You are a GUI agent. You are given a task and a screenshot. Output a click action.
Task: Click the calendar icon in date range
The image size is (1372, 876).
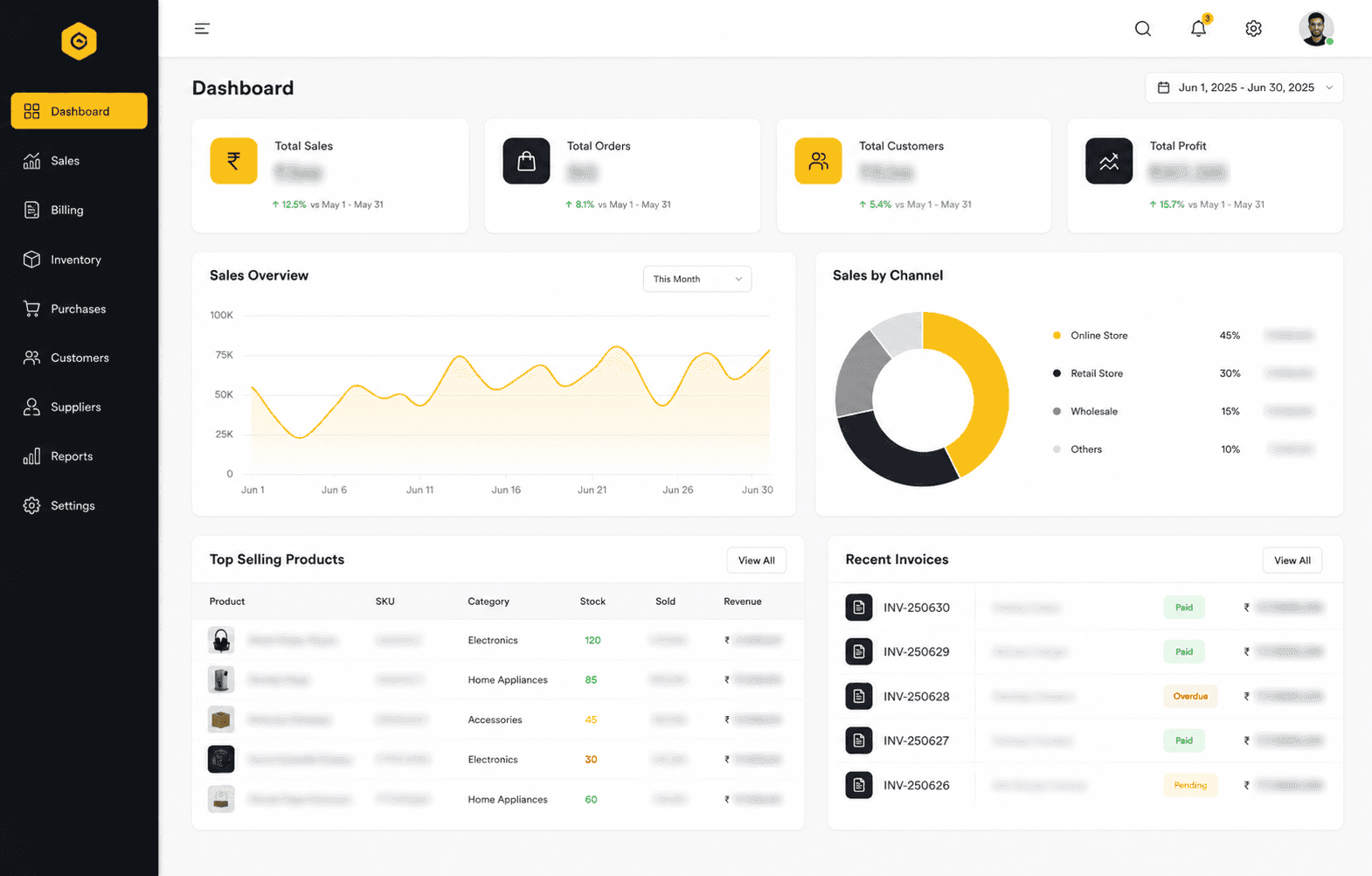click(1163, 87)
